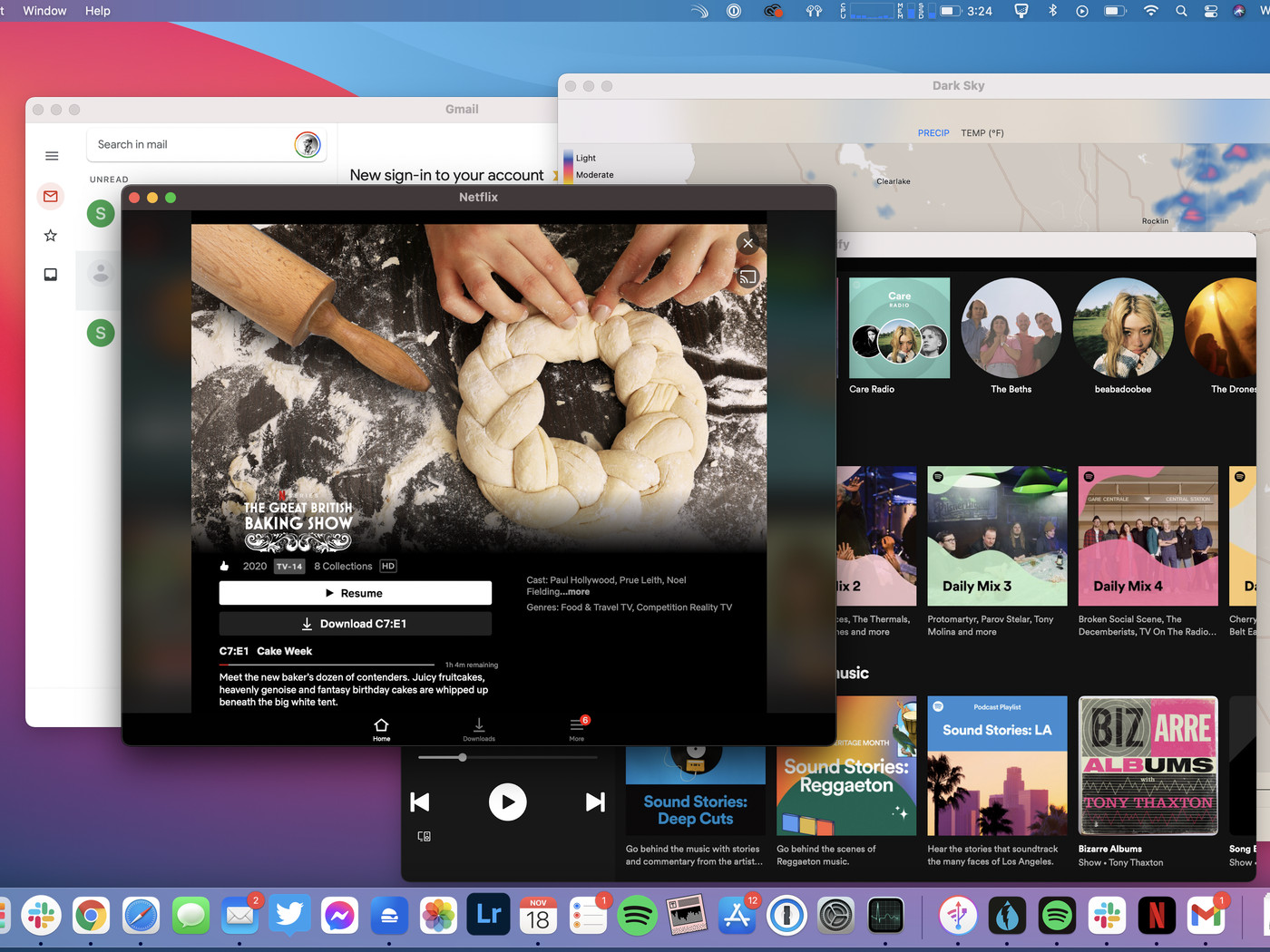1270x952 pixels.
Task: Open 'New sign-in to your account' email
Action: (x=447, y=175)
